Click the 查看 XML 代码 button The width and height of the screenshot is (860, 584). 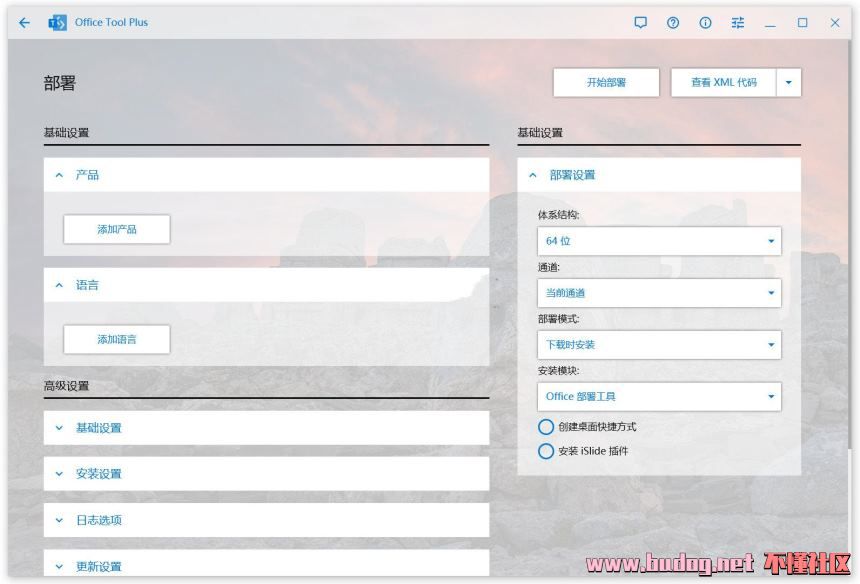click(723, 83)
